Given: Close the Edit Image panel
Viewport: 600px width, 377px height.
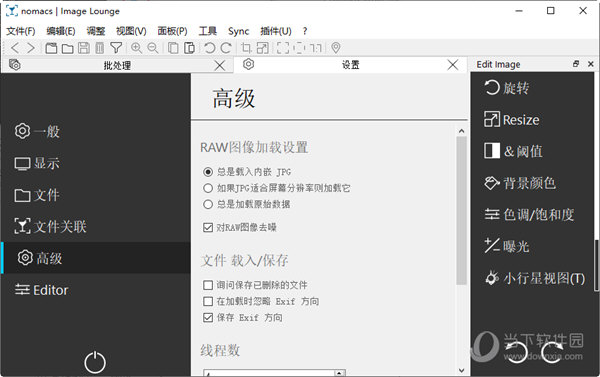Looking at the screenshot, I should pos(590,64).
